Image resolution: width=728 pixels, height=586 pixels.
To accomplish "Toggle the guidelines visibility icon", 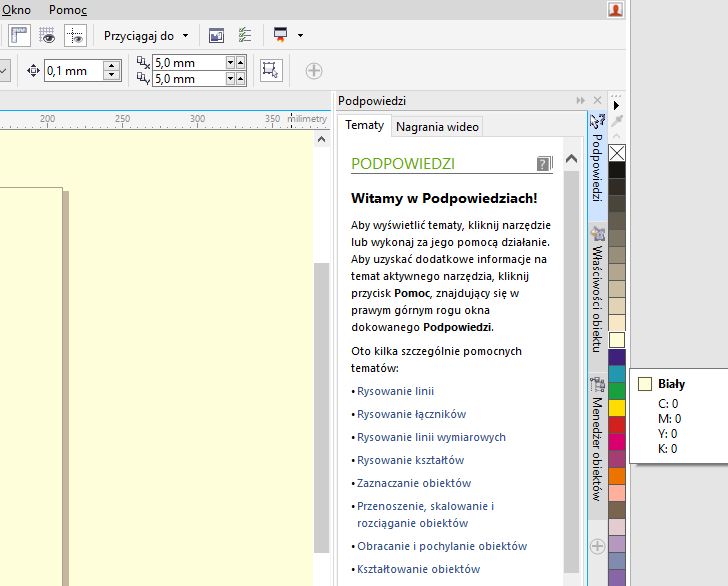I will [x=74, y=36].
